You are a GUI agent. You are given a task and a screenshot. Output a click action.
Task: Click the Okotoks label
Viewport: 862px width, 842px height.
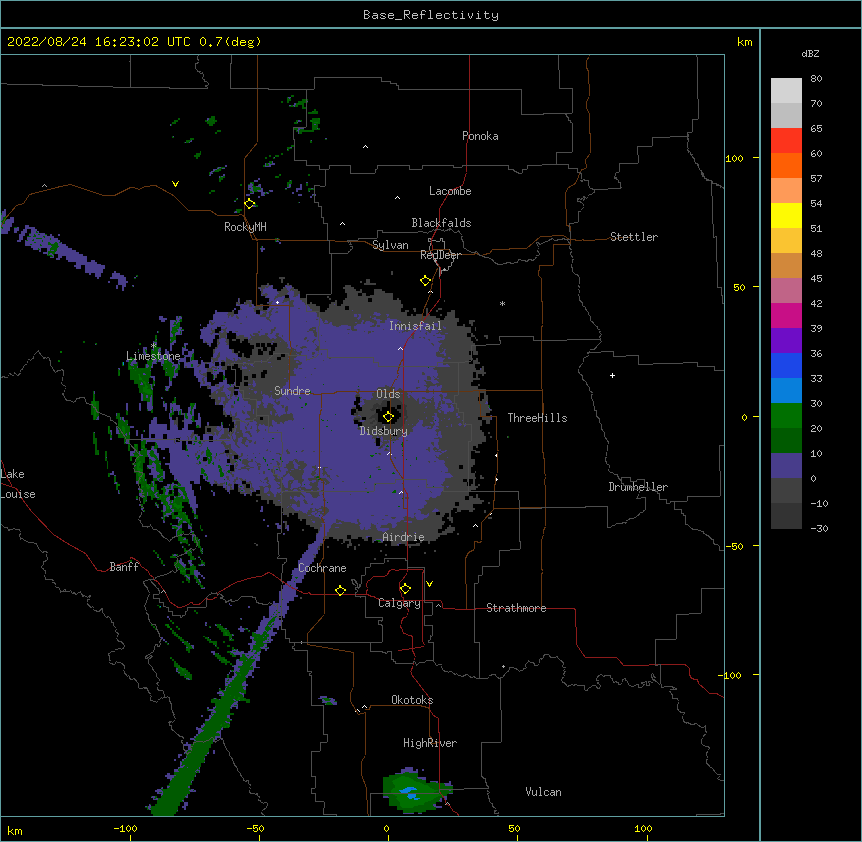[x=412, y=700]
